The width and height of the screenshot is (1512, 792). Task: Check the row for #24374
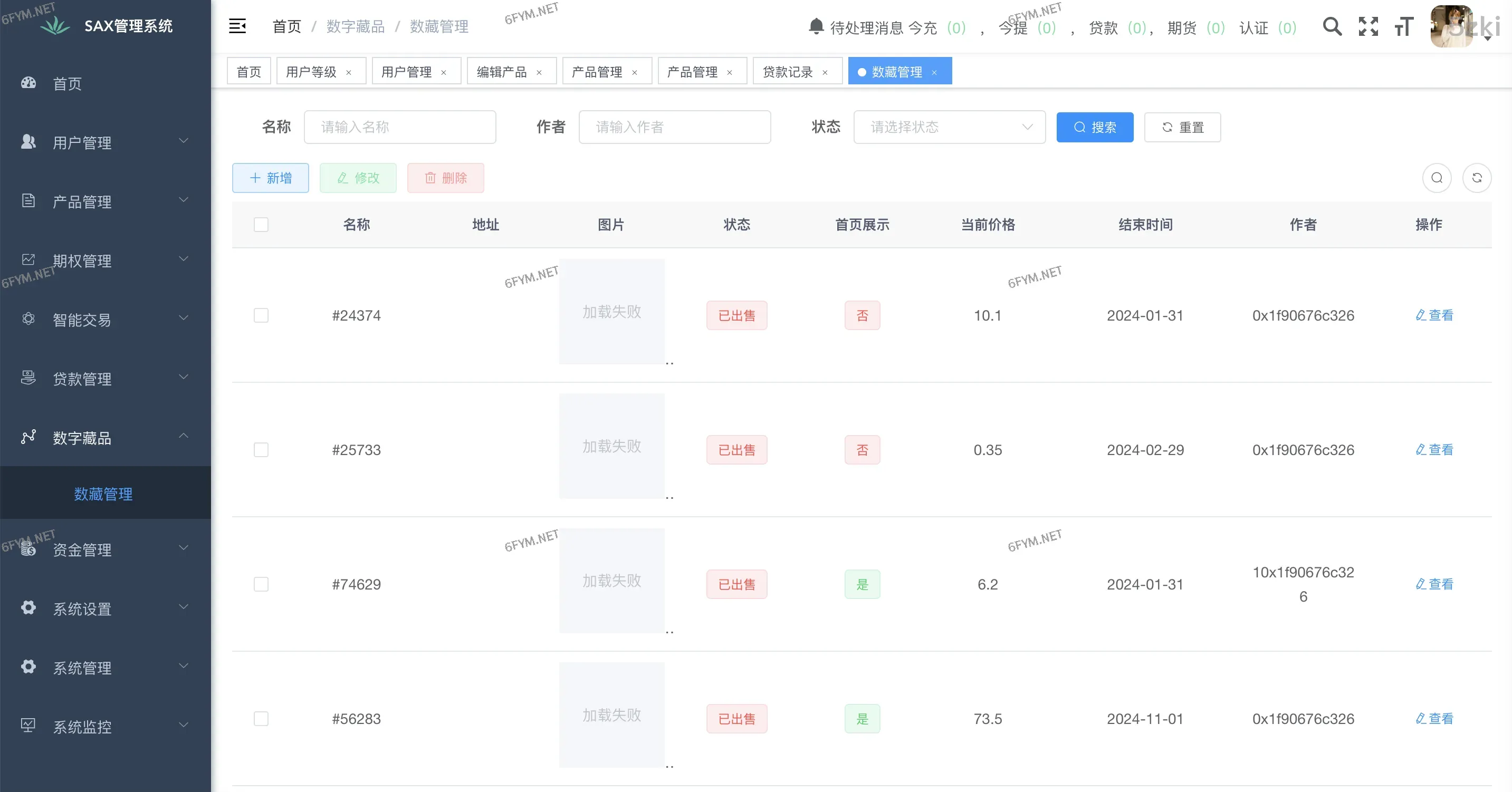click(x=261, y=316)
